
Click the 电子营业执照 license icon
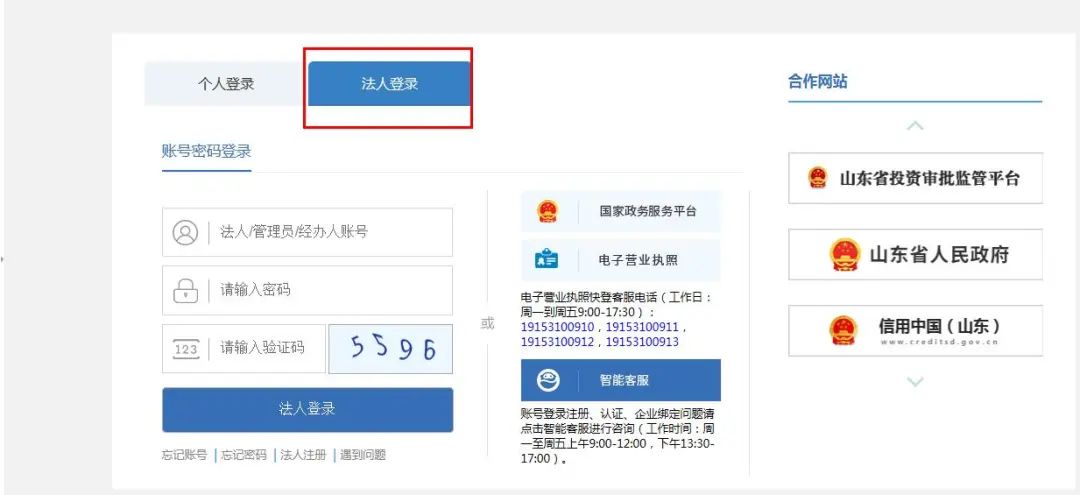(x=547, y=260)
